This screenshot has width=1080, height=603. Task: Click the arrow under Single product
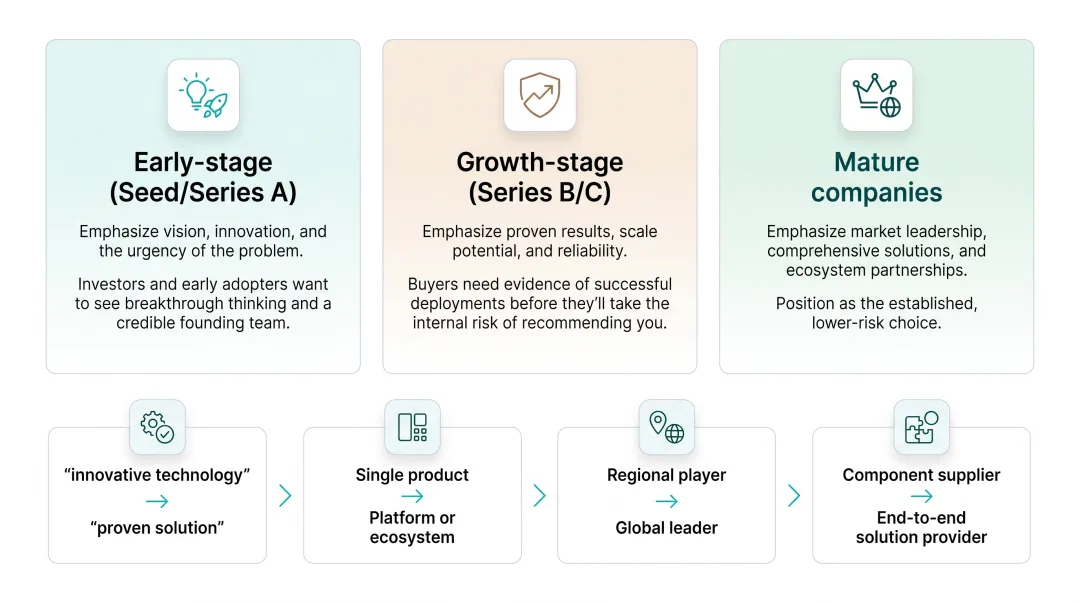pos(412,496)
